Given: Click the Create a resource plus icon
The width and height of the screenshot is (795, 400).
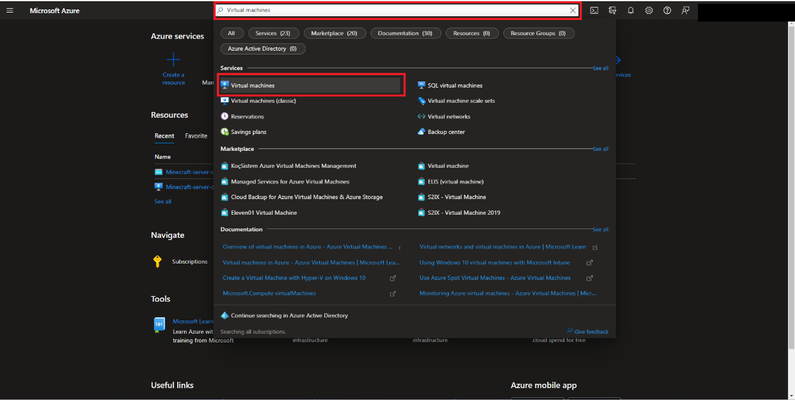Looking at the screenshot, I should coord(173,60).
